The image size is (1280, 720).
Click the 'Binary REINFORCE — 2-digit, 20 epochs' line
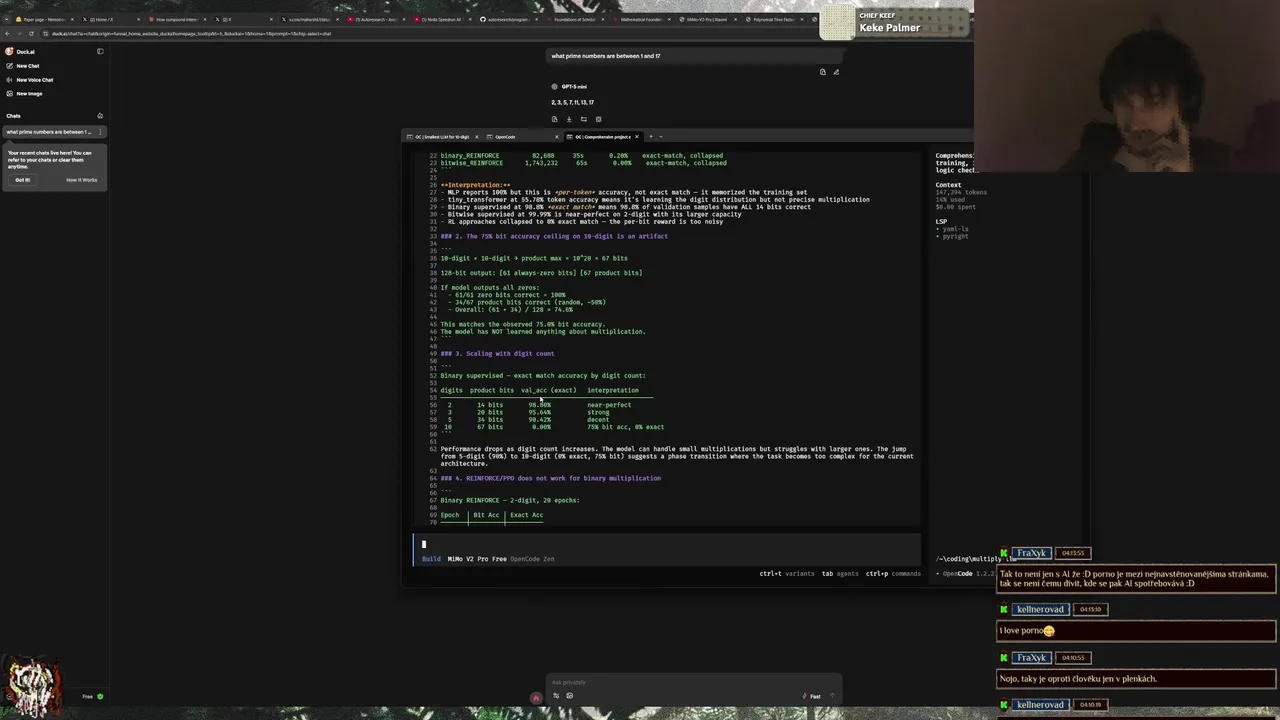click(510, 500)
